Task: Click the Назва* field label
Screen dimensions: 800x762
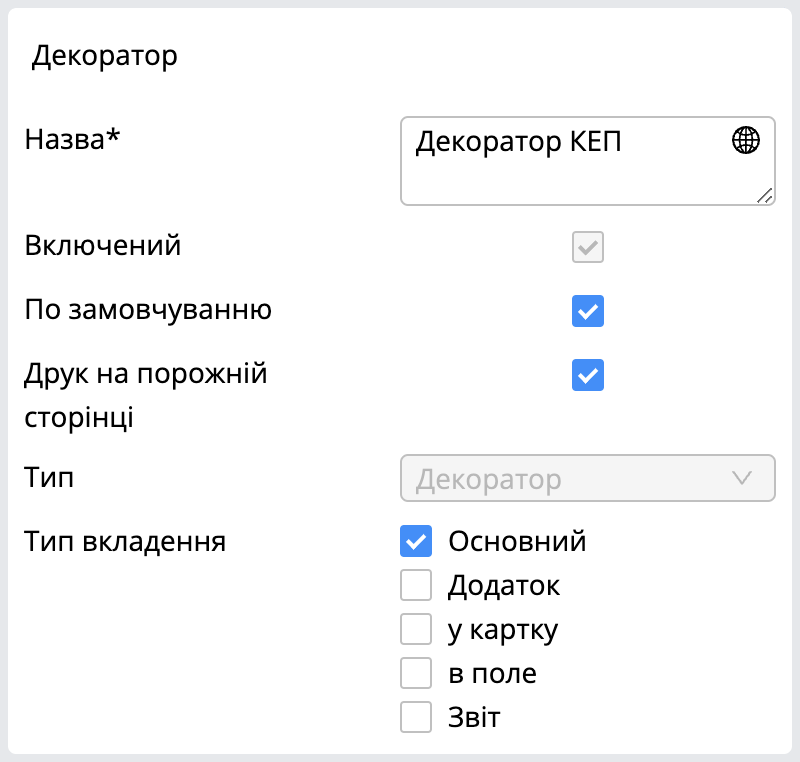Action: 72,139
